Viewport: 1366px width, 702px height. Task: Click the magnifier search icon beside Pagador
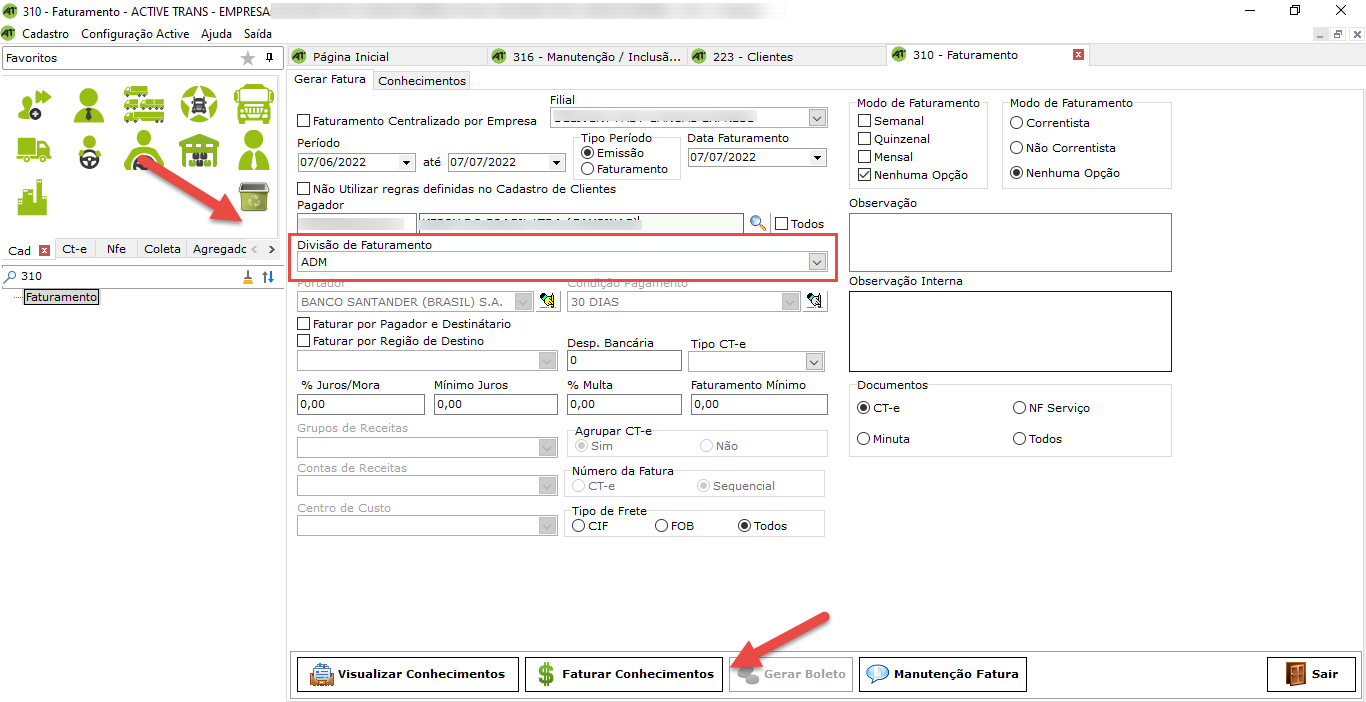tap(758, 224)
